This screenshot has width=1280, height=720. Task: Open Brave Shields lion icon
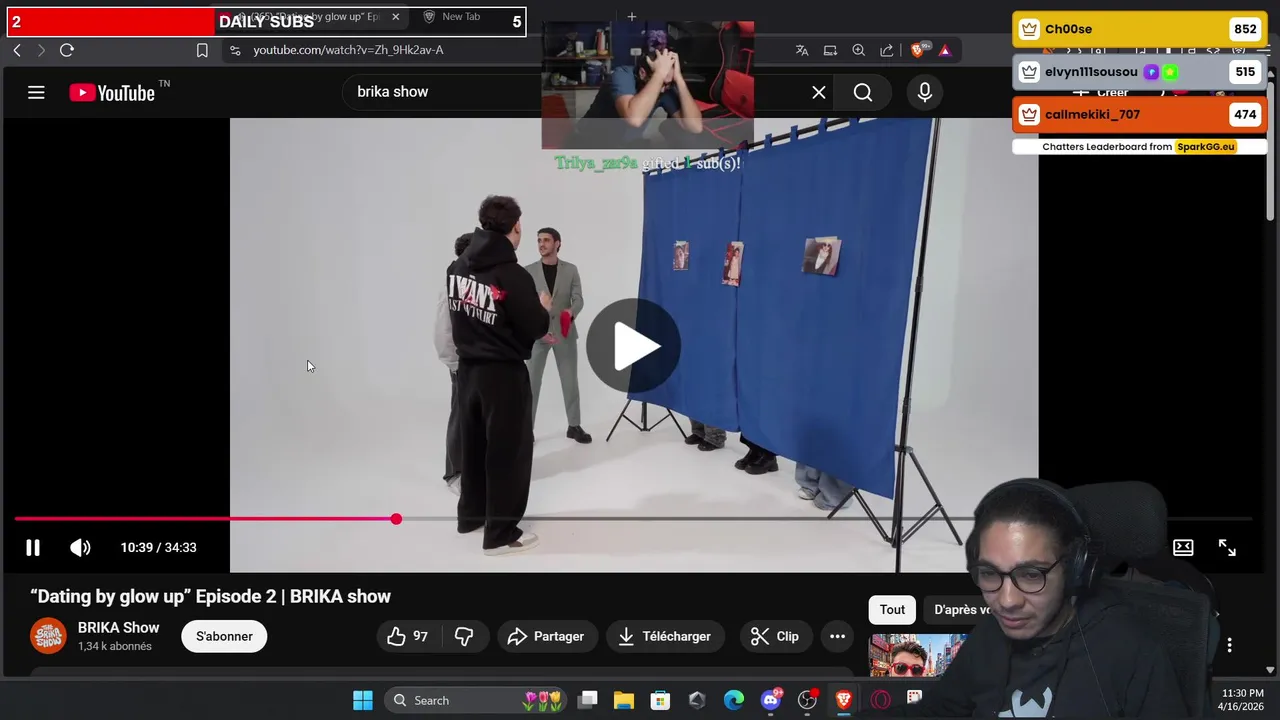coord(919,50)
